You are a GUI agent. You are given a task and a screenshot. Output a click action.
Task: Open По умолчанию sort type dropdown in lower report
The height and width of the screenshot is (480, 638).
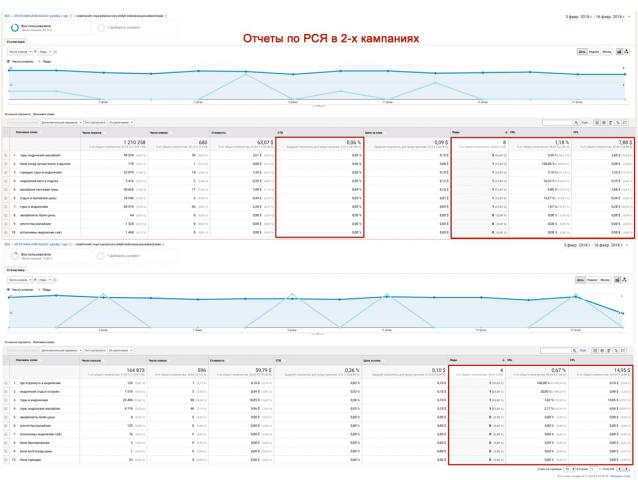(x=121, y=350)
